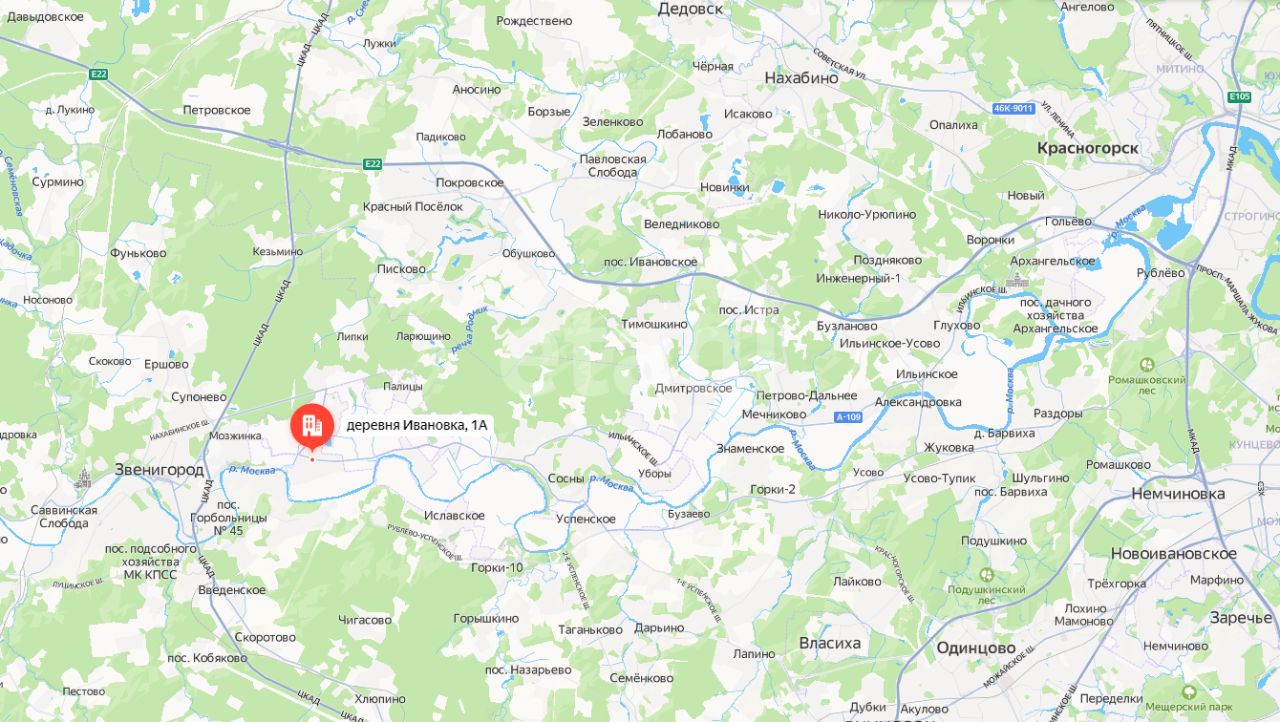Click the E105 road shield badge
Screen dimensions: 1280x722
[1239, 96]
